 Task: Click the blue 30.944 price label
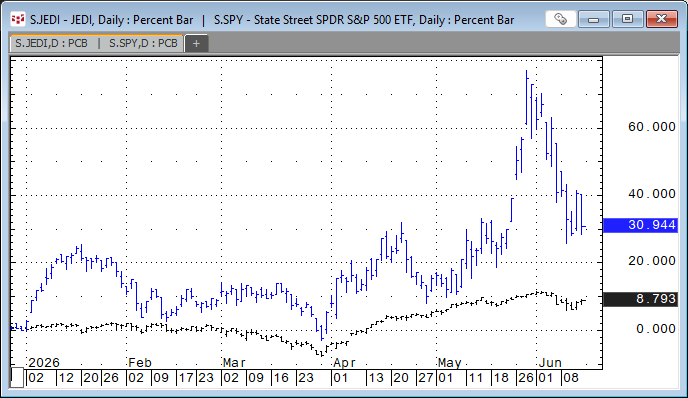coord(641,225)
